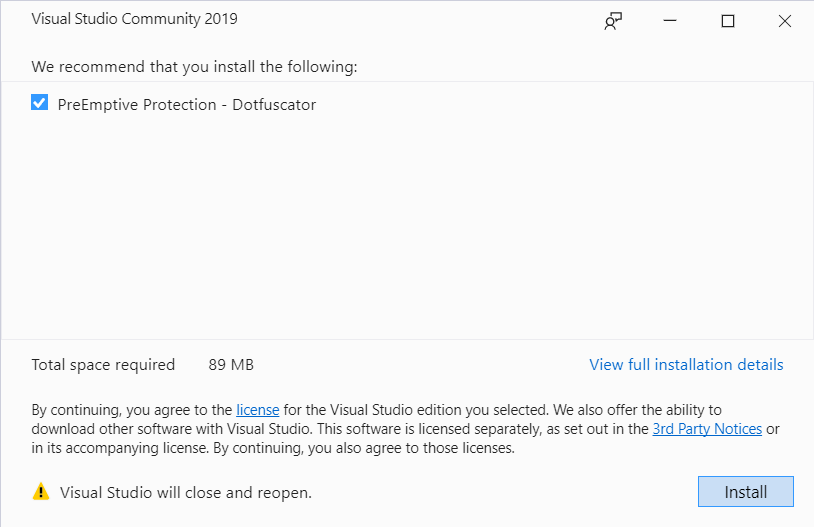Click the yellow warning triangle icon

pos(41,492)
